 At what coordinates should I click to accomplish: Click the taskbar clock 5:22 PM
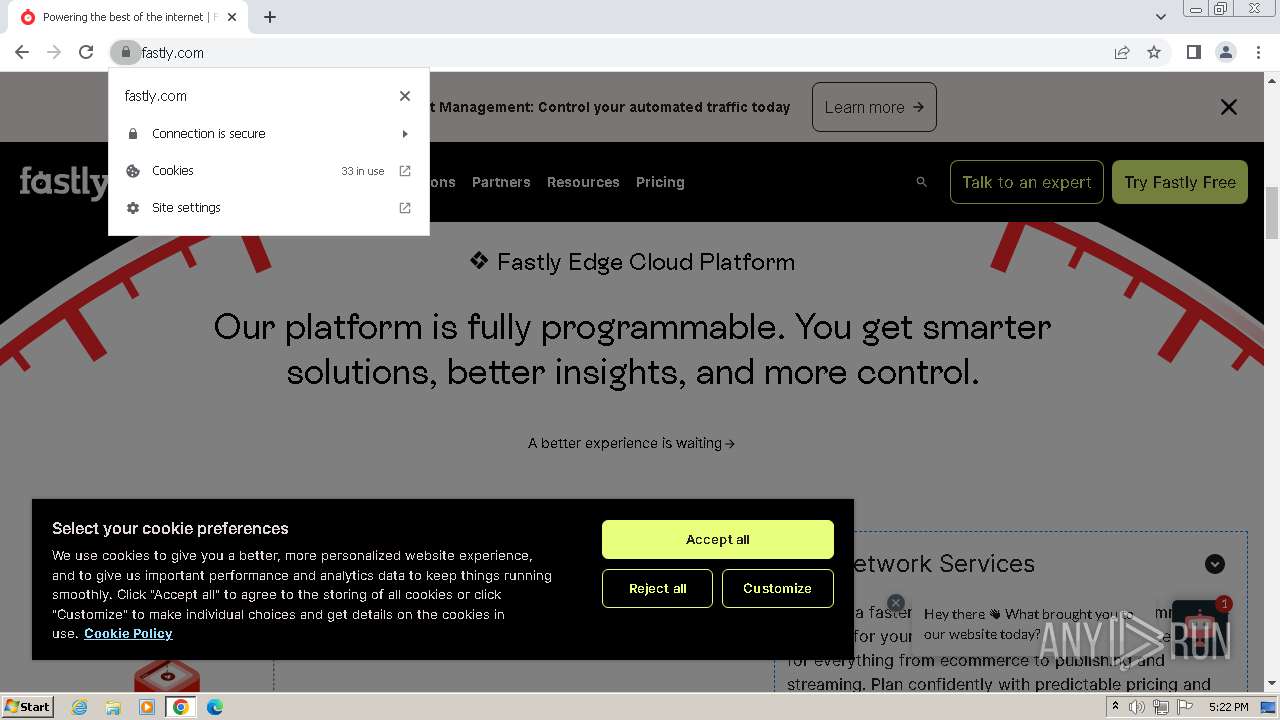(1228, 707)
